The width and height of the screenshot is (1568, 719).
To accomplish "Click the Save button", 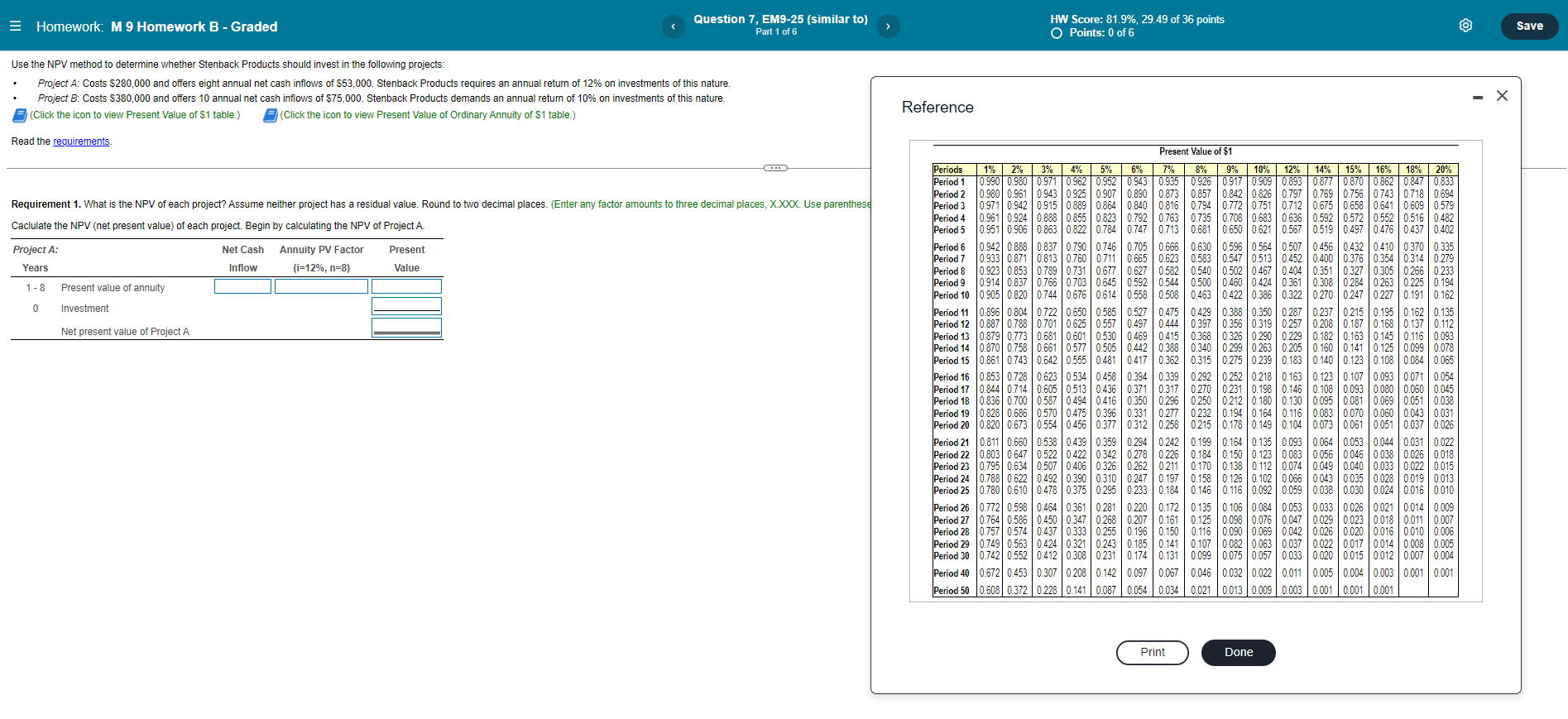I will (x=1529, y=26).
